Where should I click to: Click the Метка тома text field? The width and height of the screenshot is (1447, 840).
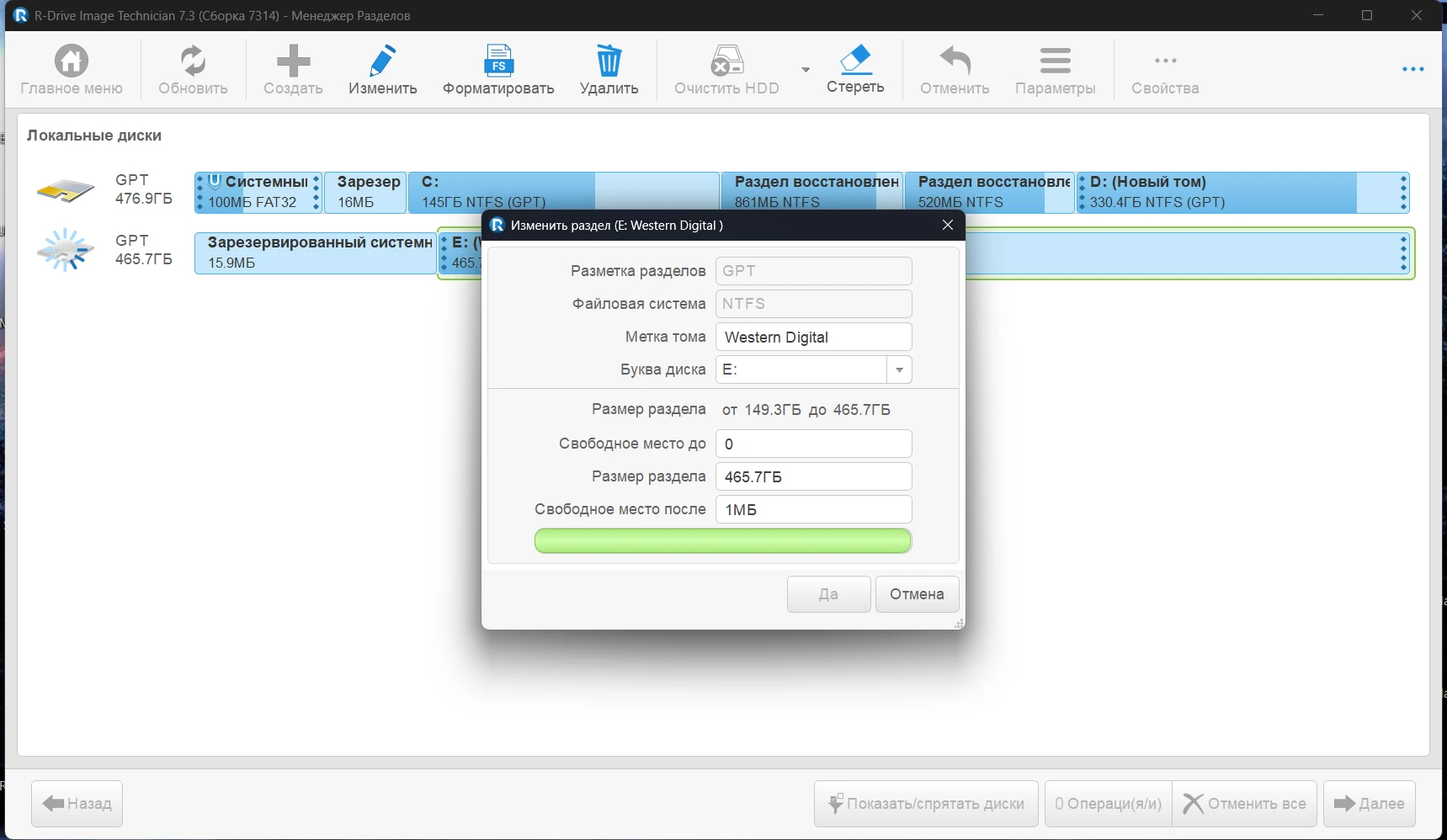813,338
